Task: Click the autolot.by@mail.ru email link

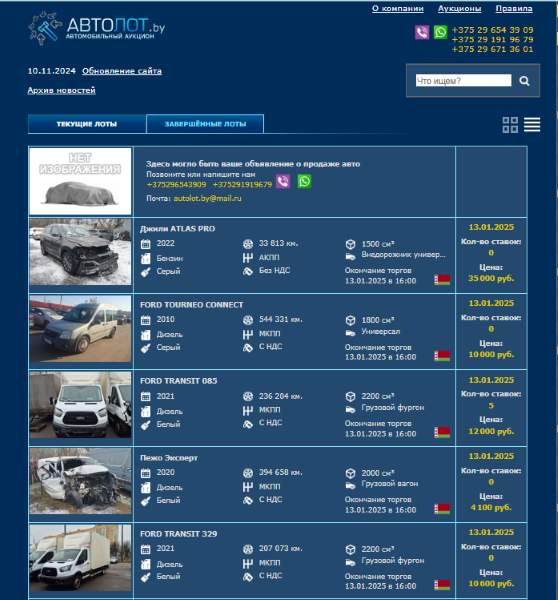Action: 207,198
